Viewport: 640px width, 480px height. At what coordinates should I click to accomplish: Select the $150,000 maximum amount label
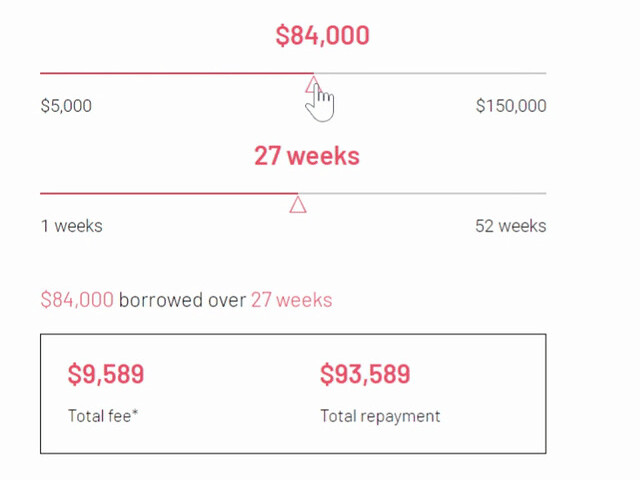pos(511,106)
